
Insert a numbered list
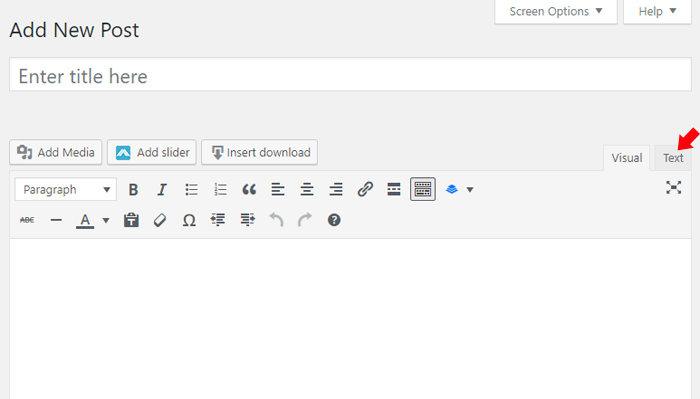[x=220, y=190]
